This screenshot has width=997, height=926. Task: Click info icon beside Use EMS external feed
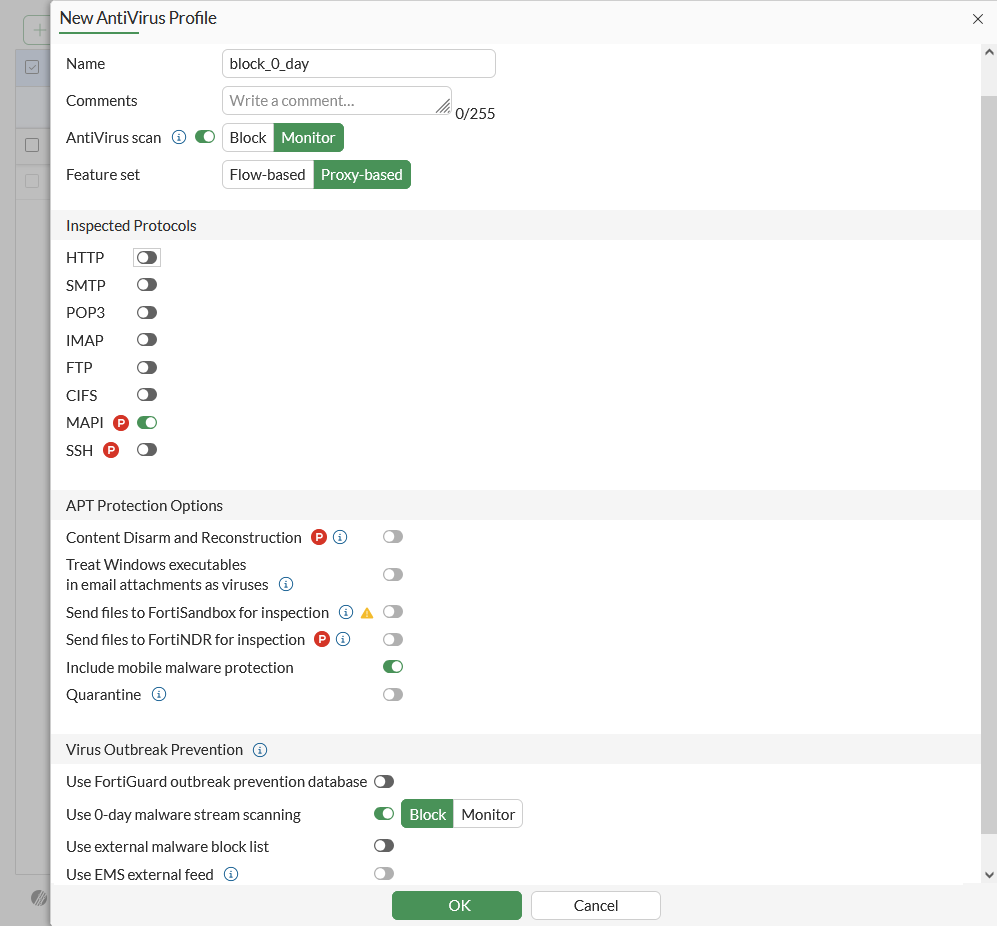click(231, 874)
